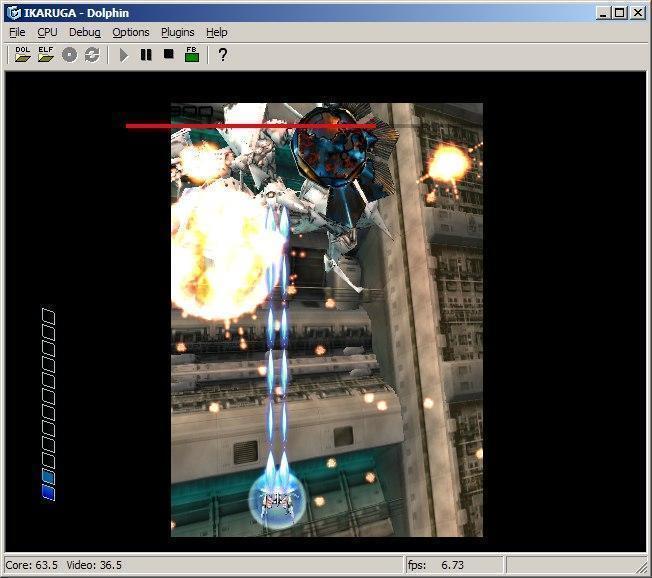
Task: Click the refresh arrows toolbar icon
Action: click(x=92, y=55)
